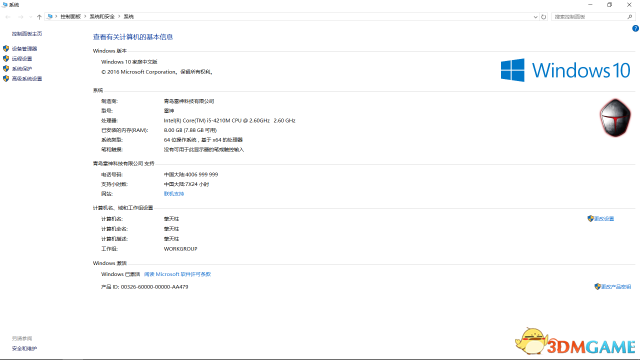Open 控制面板主页 in the sidebar
The image size is (640, 360).
tap(27, 34)
